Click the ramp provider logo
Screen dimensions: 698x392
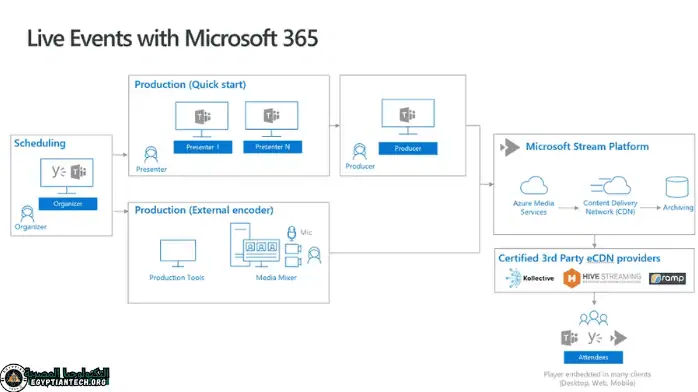coord(667,279)
